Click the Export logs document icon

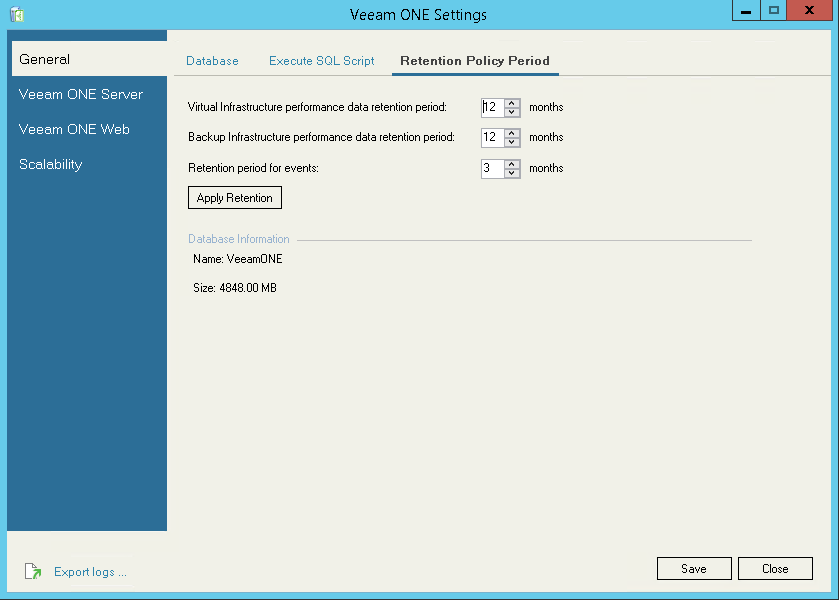[x=33, y=571]
